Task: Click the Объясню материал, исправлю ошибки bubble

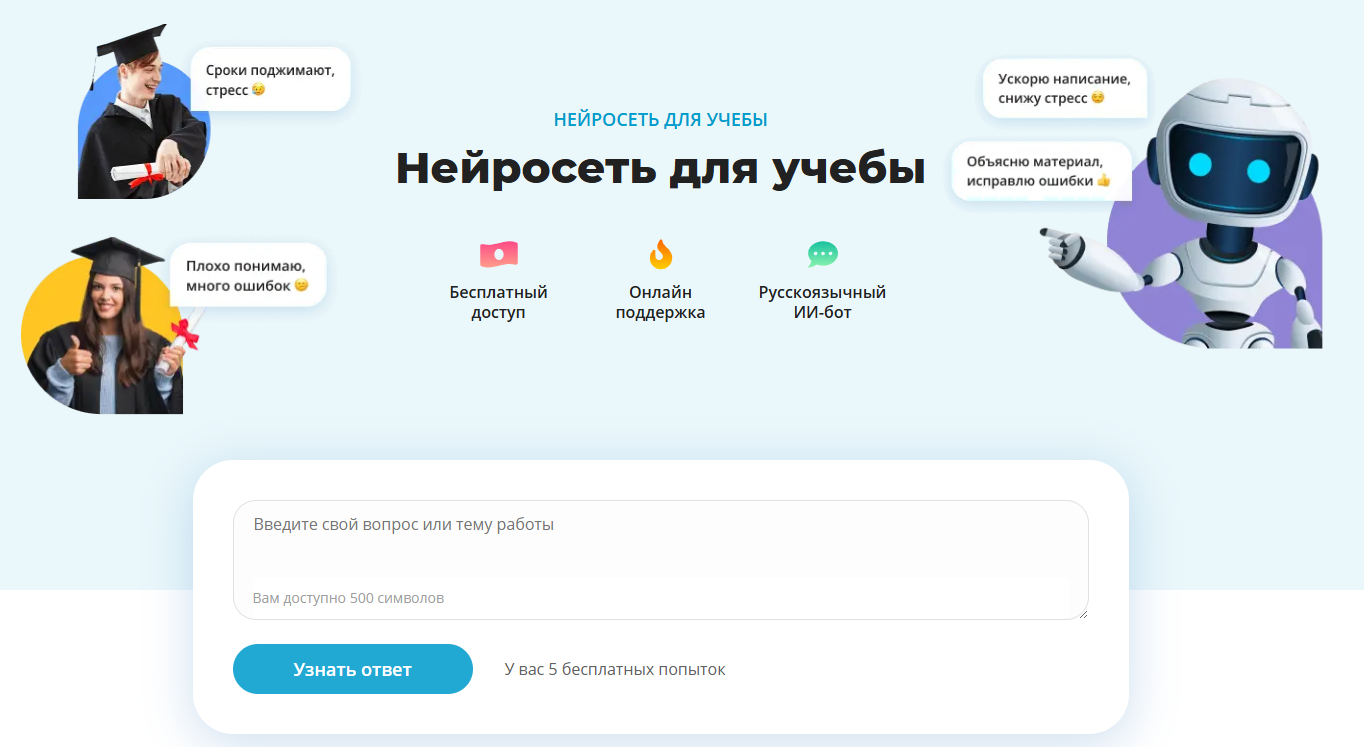Action: click(1040, 171)
